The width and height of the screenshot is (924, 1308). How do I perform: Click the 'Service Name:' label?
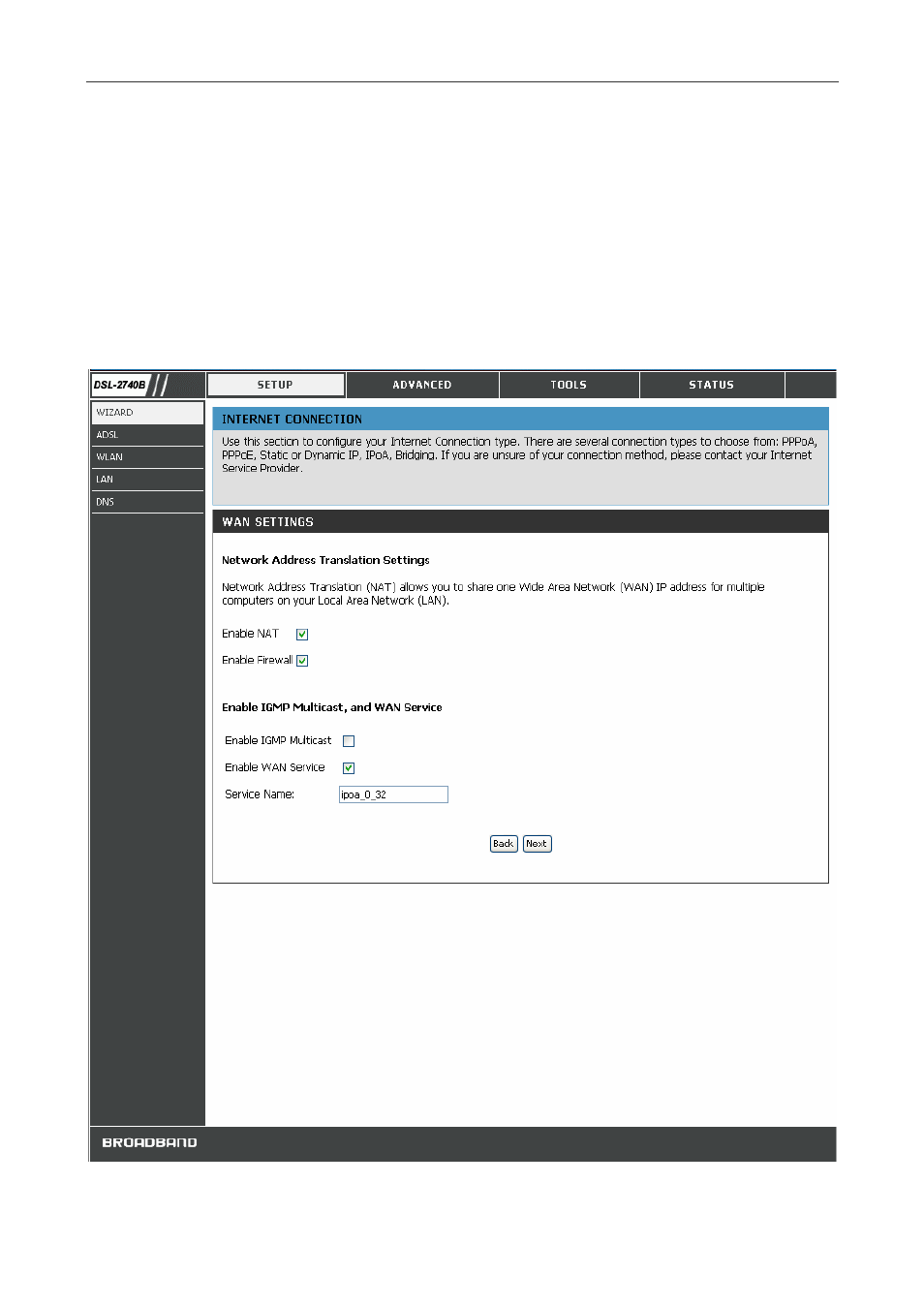coord(260,794)
